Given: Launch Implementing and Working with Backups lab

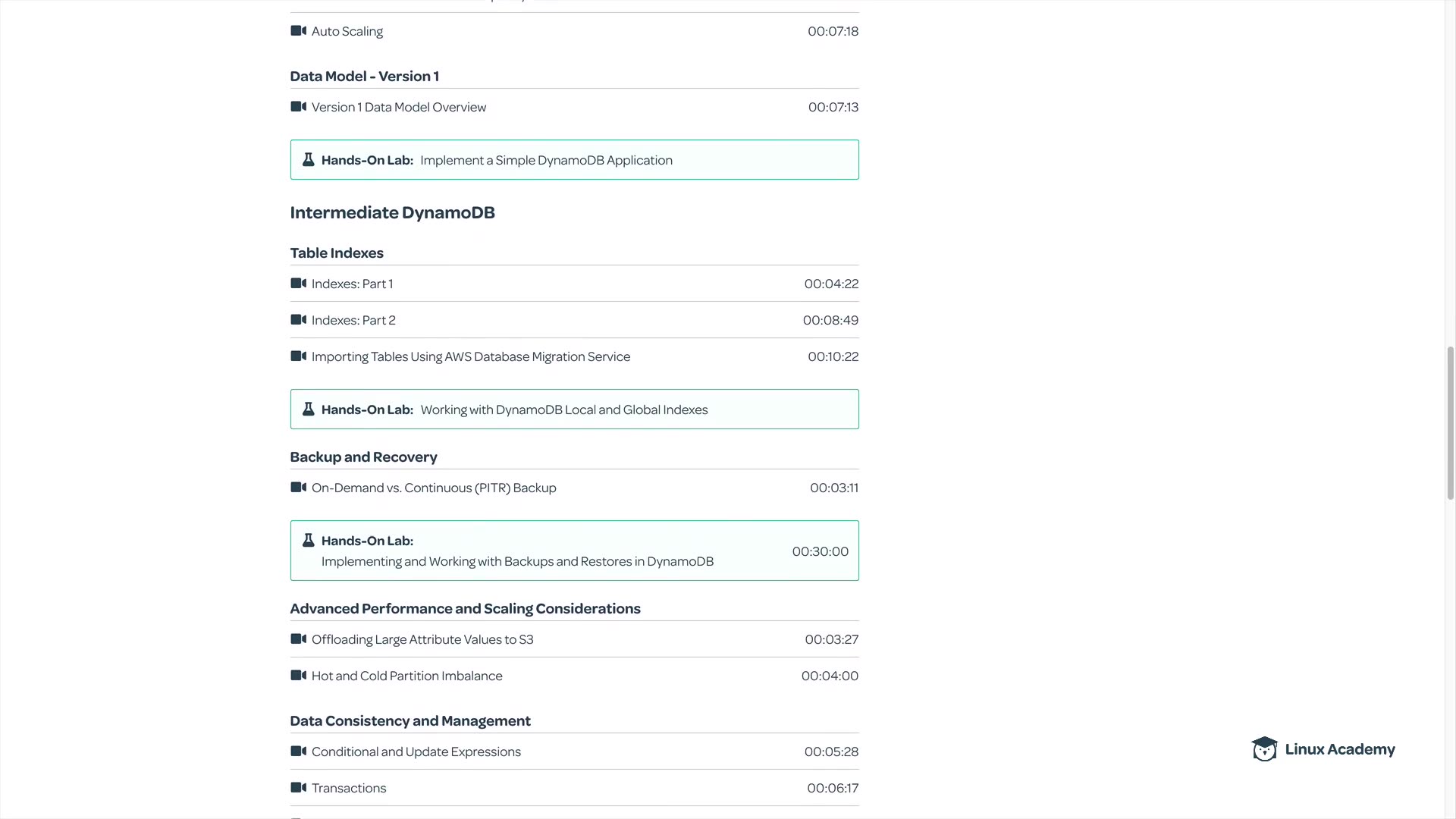Looking at the screenshot, I should coord(516,561).
